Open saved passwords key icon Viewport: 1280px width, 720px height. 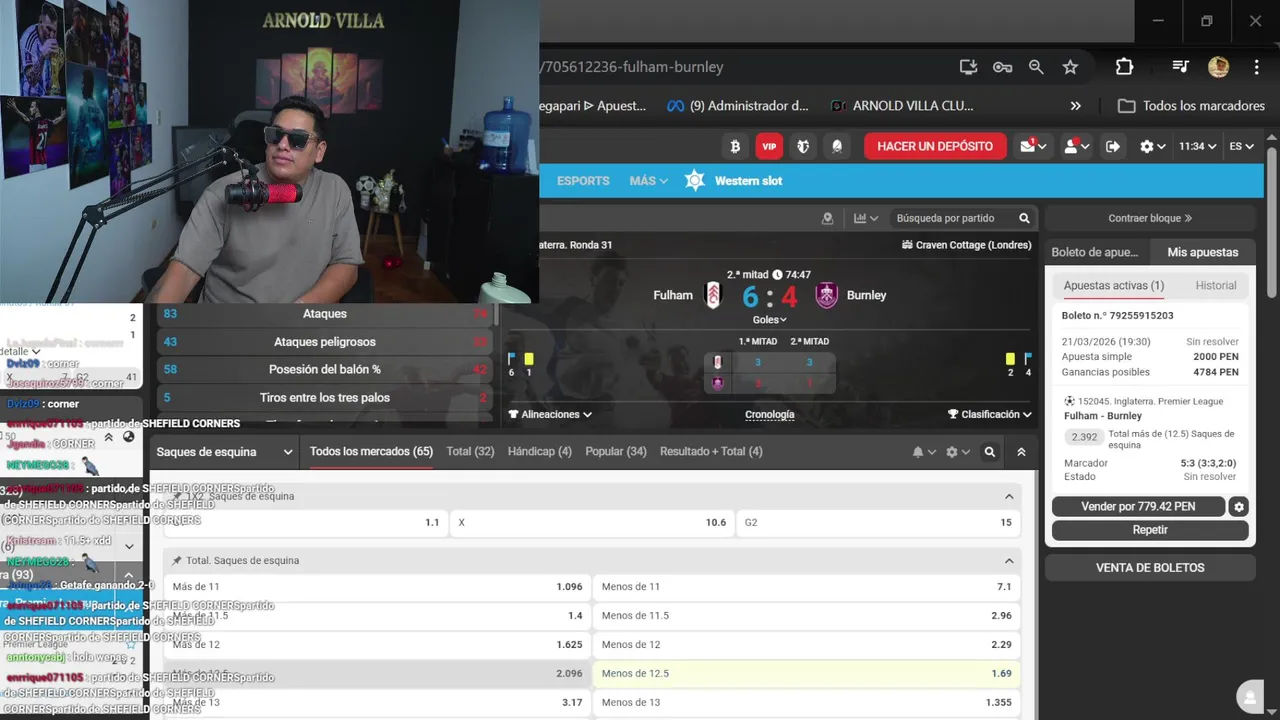1002,67
